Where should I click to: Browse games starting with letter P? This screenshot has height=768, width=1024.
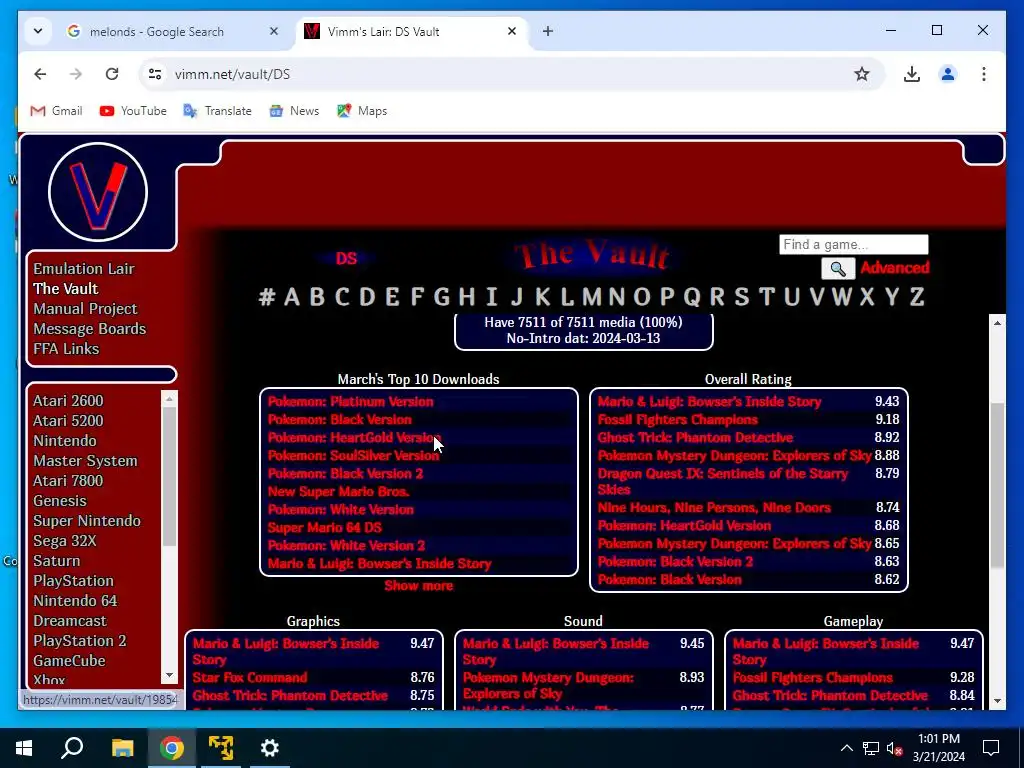tap(667, 297)
